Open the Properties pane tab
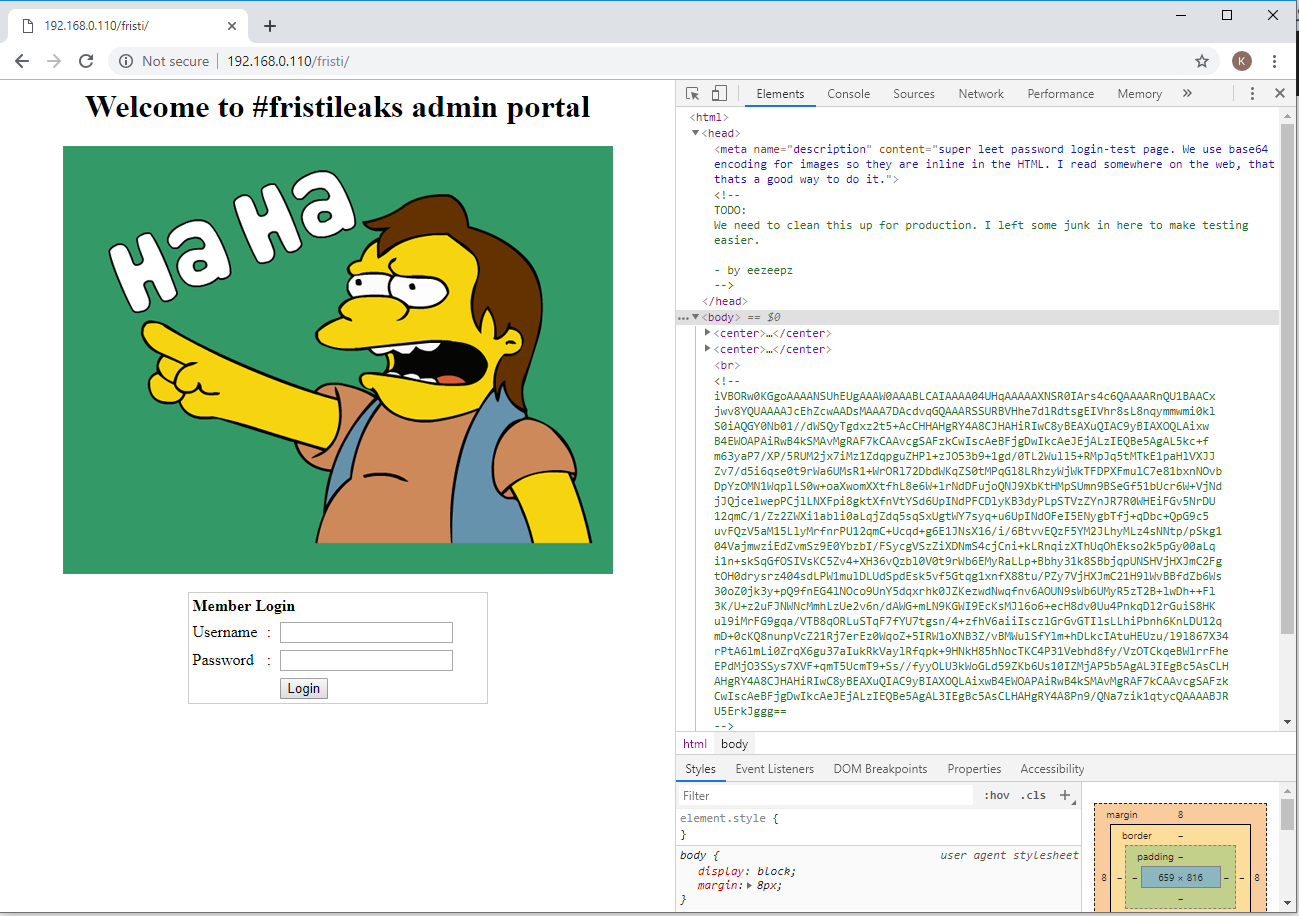Image resolution: width=1299 pixels, height=916 pixels. click(x=974, y=769)
